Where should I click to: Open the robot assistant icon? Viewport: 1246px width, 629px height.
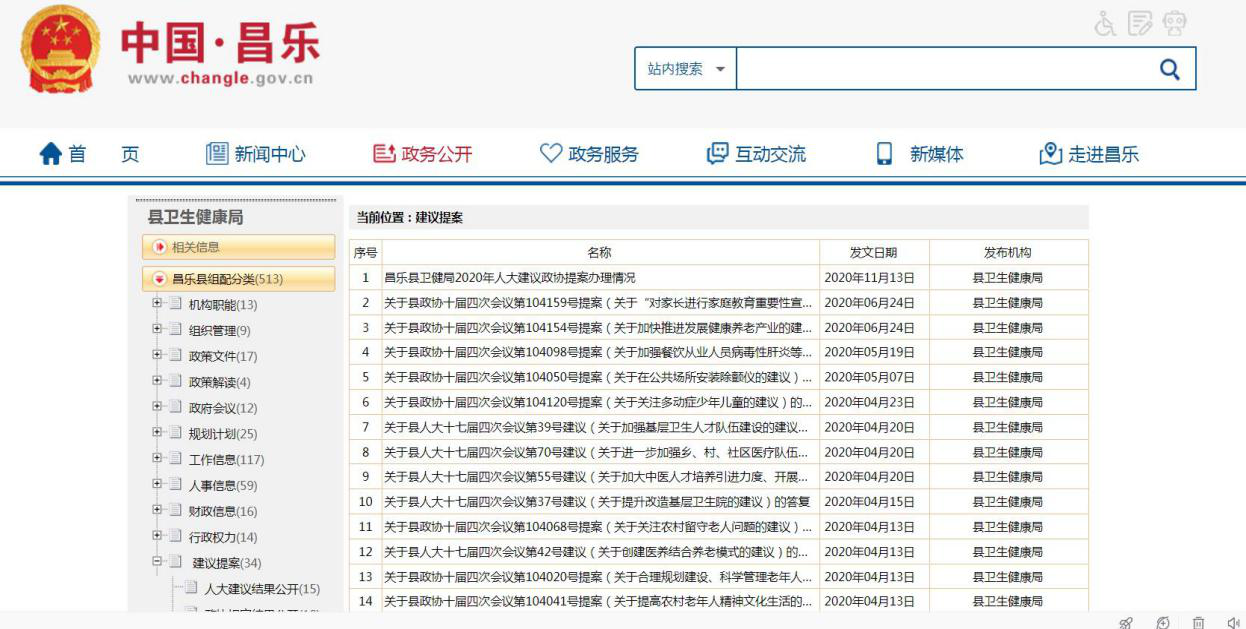pos(1175,24)
